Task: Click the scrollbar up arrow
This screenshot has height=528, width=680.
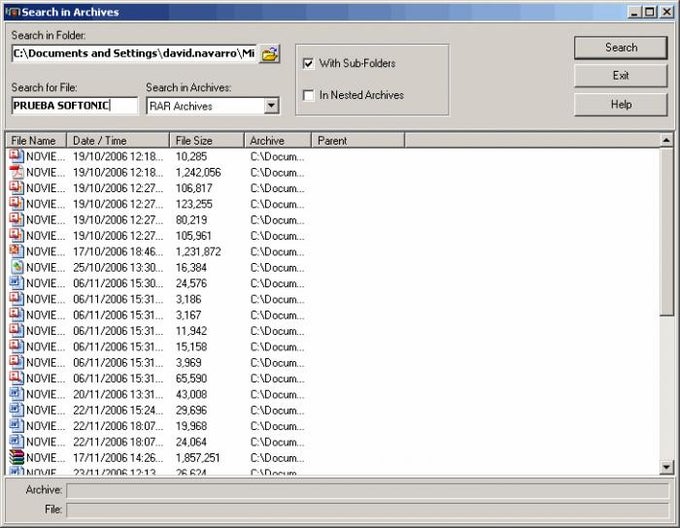Action: (x=666, y=140)
